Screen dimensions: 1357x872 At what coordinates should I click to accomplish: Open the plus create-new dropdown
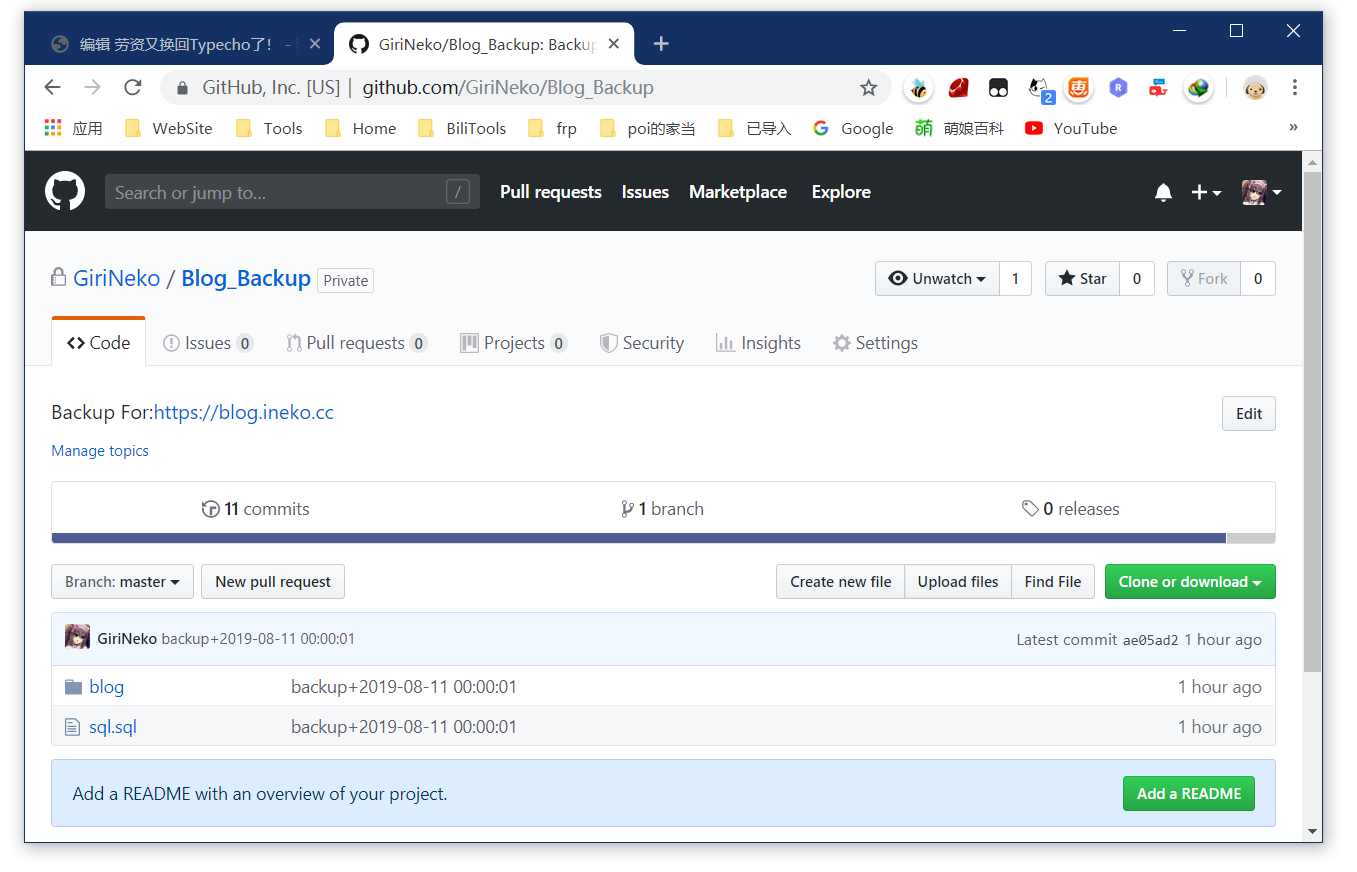[x=1205, y=192]
